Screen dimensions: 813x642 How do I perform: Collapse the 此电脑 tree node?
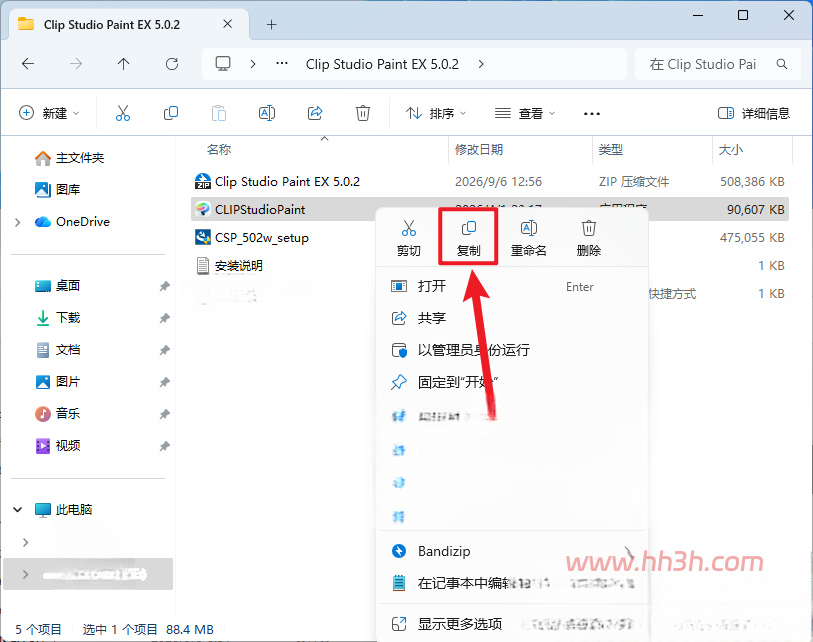18,510
